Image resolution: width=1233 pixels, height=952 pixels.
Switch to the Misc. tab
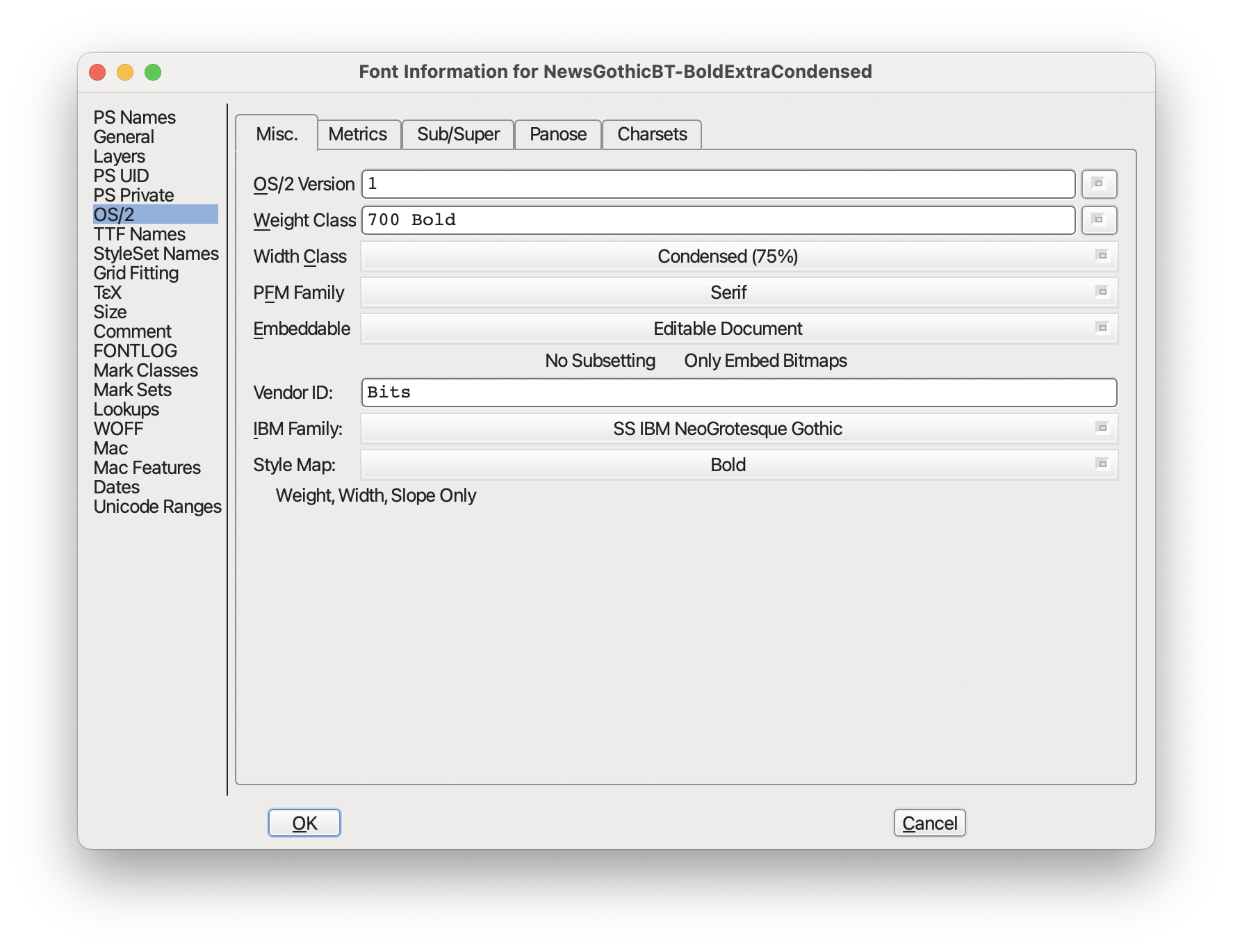(x=277, y=133)
